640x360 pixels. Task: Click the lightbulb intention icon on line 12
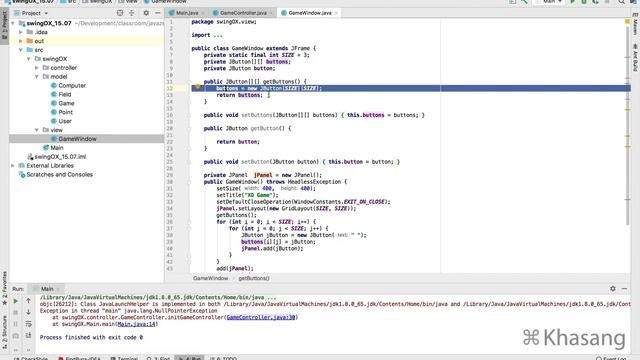(198, 87)
